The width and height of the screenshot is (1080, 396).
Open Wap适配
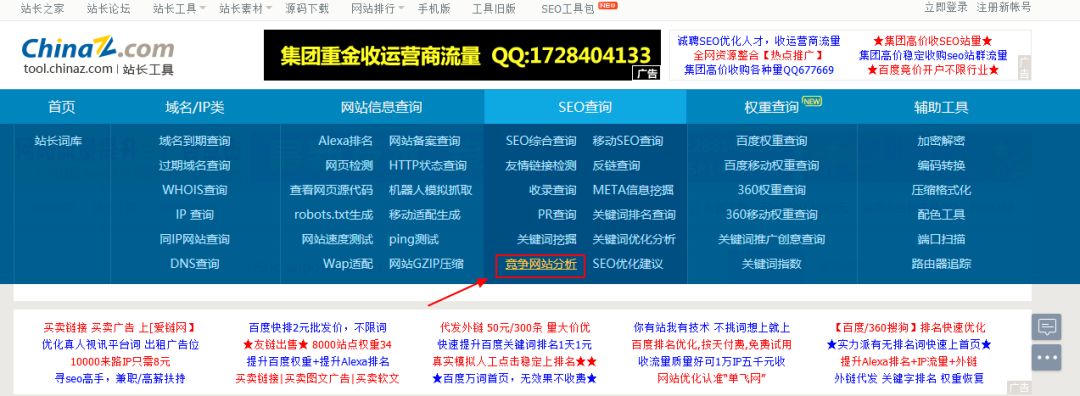point(348,264)
